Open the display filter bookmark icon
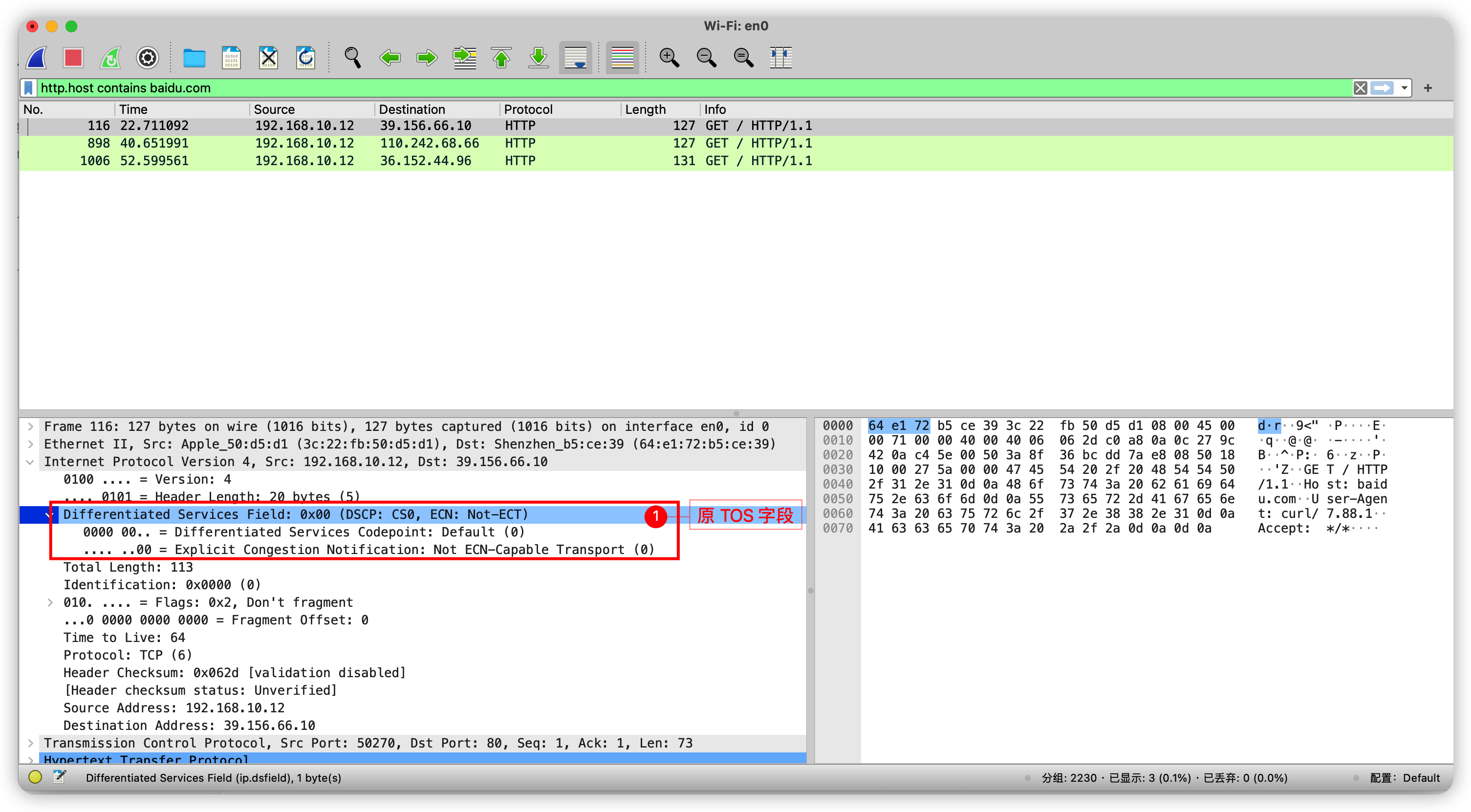Image resolution: width=1471 pixels, height=812 pixels. click(x=29, y=88)
